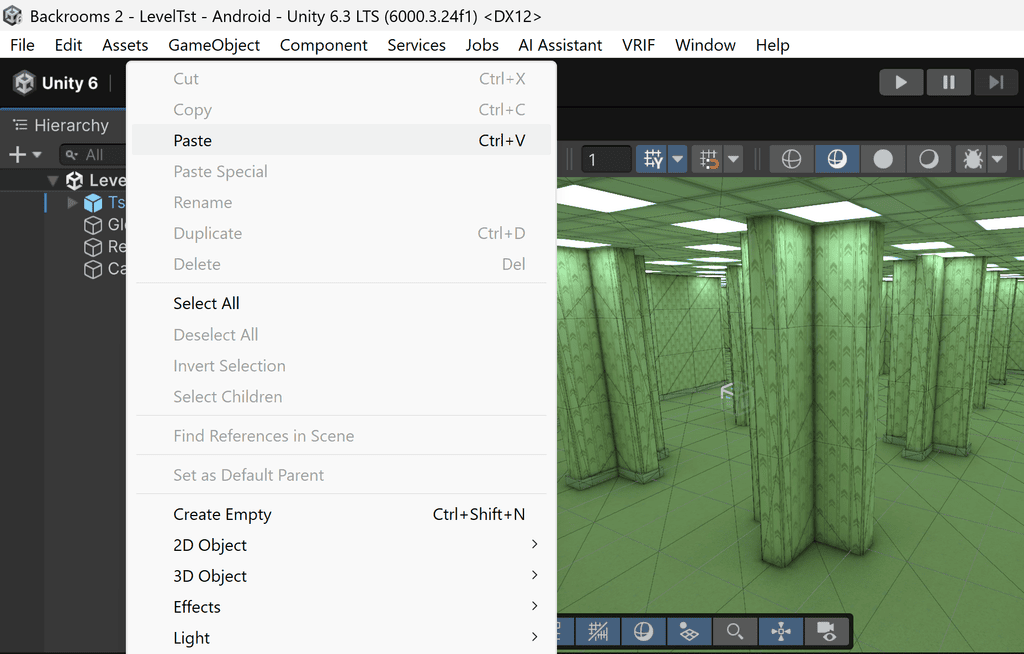
Task: Click the plus create object button
Action: [x=18, y=155]
